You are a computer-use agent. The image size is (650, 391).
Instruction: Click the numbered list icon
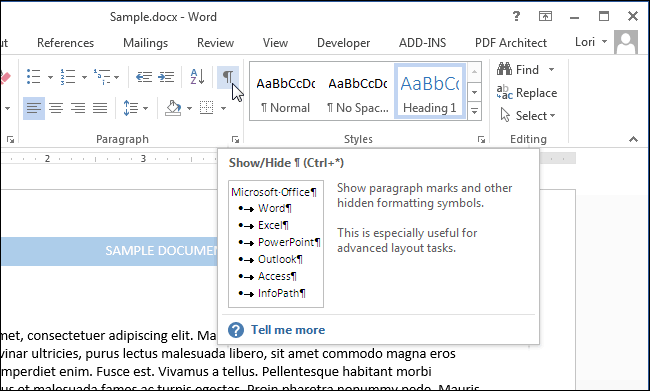pyautogui.click(x=68, y=77)
